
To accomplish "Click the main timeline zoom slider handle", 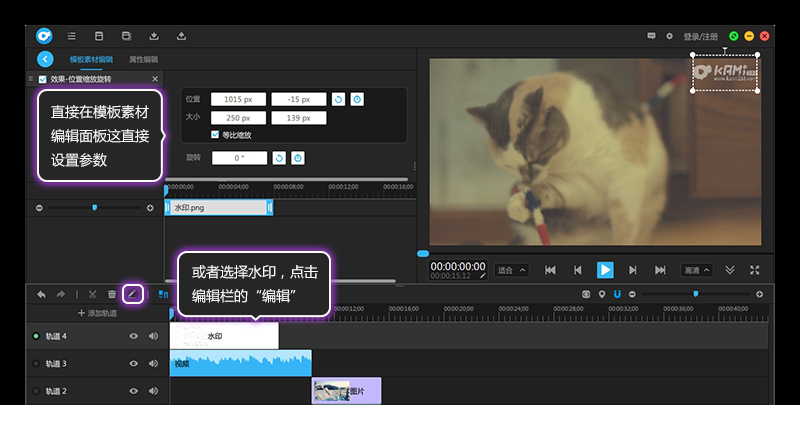I will (x=695, y=294).
